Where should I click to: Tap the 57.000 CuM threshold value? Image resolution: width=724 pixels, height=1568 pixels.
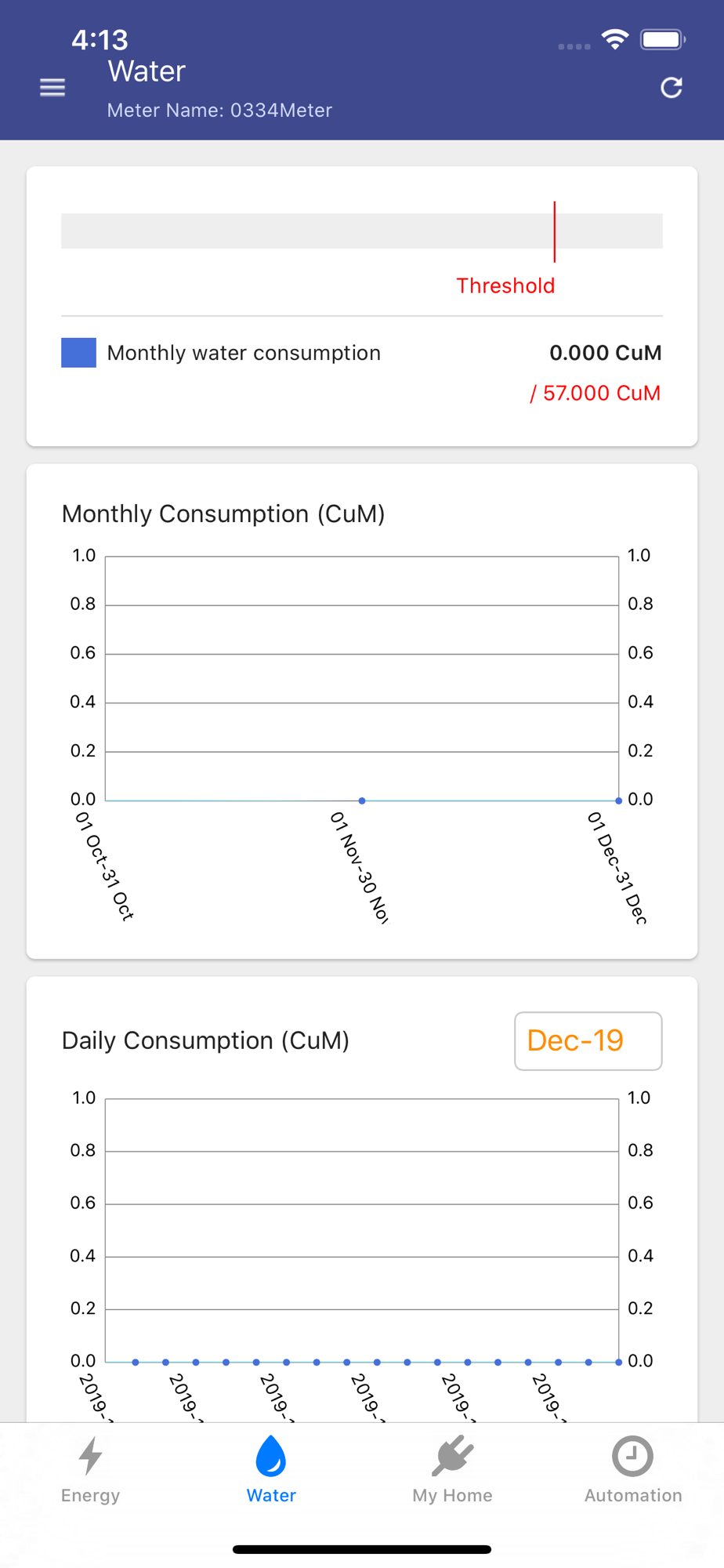tap(595, 393)
